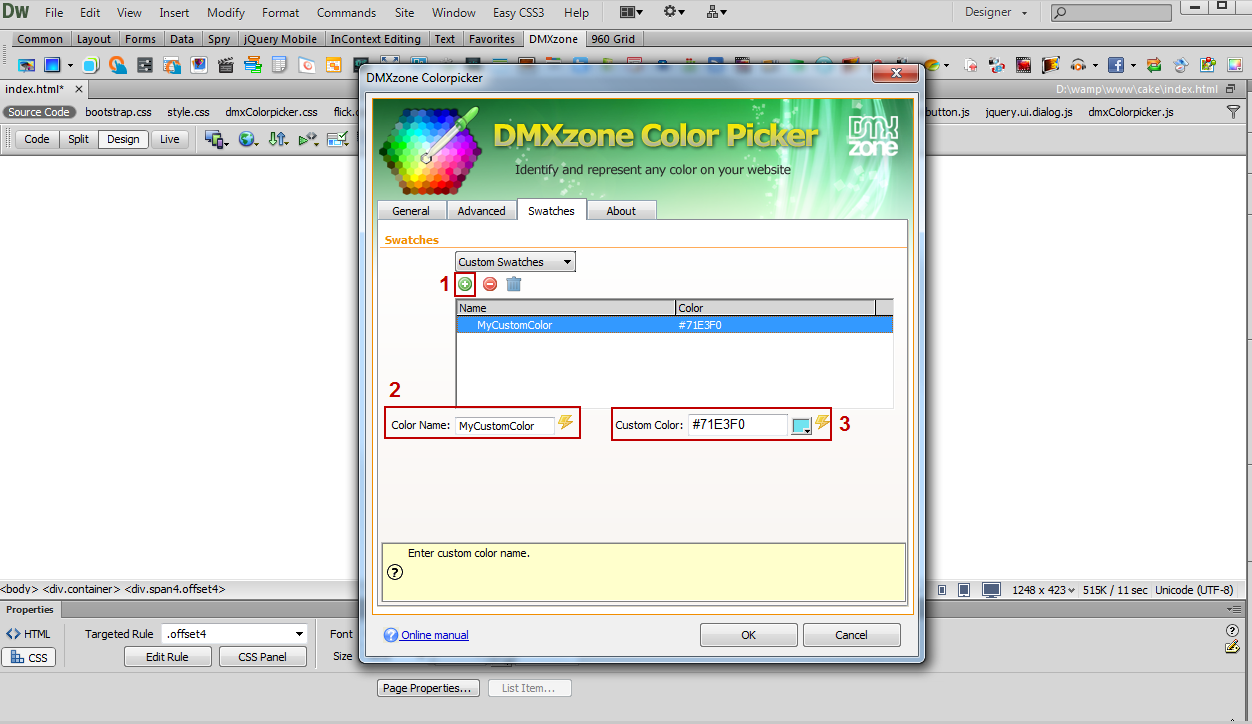Toggle Live view
Image resolution: width=1252 pixels, height=724 pixels.
pyautogui.click(x=170, y=139)
